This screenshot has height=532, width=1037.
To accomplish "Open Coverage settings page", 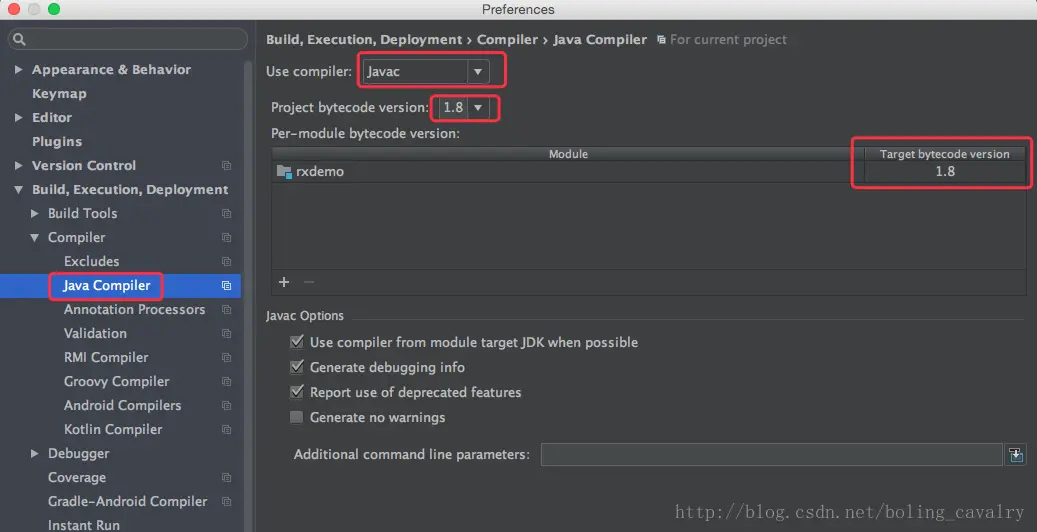I will point(77,477).
